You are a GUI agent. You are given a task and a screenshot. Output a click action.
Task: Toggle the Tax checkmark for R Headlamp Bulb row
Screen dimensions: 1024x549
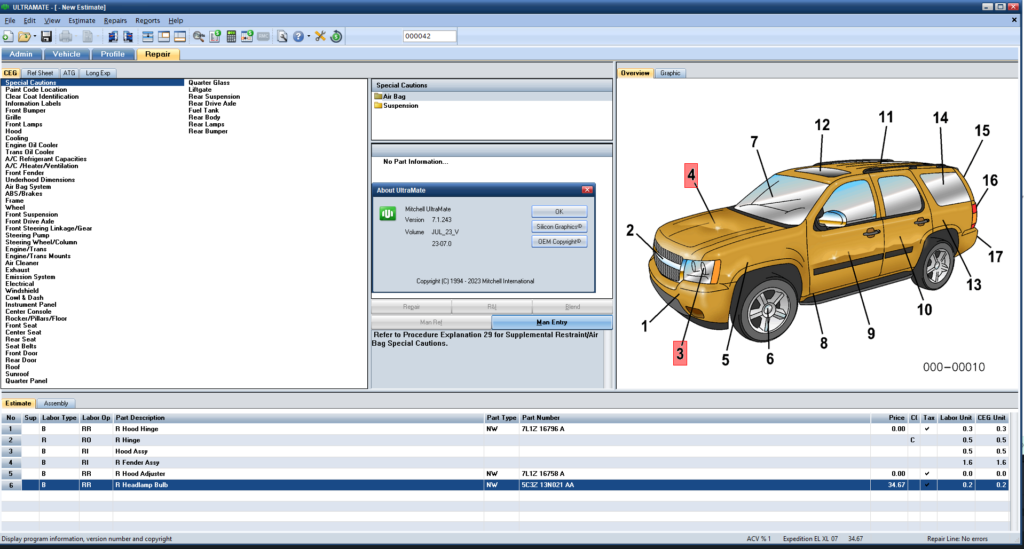pos(927,485)
